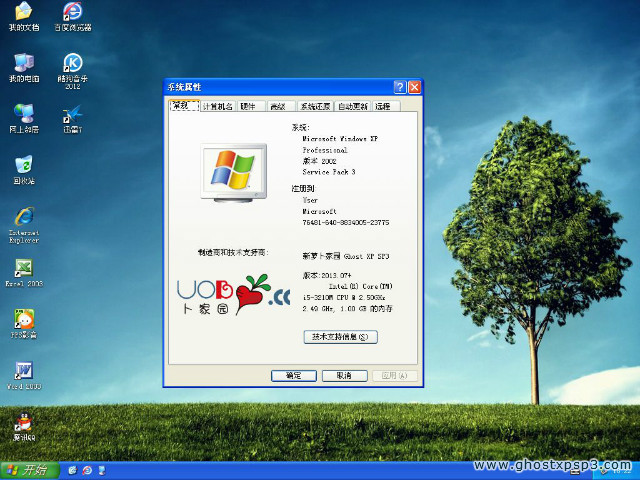Open the 高级 tab
Viewport: 640px width, 480px height.
[x=281, y=107]
